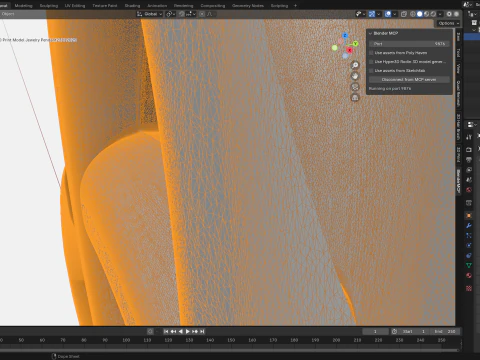Open the Physics properties tab icon
Screen dimensions: 480x360
point(469,246)
